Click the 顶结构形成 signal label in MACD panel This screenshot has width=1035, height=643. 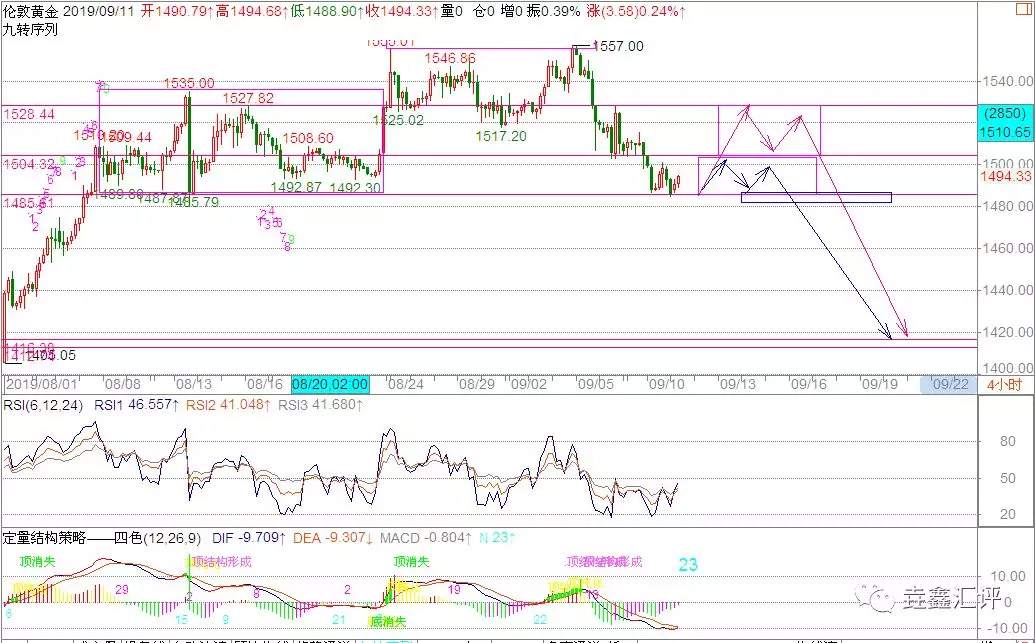pos(221,562)
